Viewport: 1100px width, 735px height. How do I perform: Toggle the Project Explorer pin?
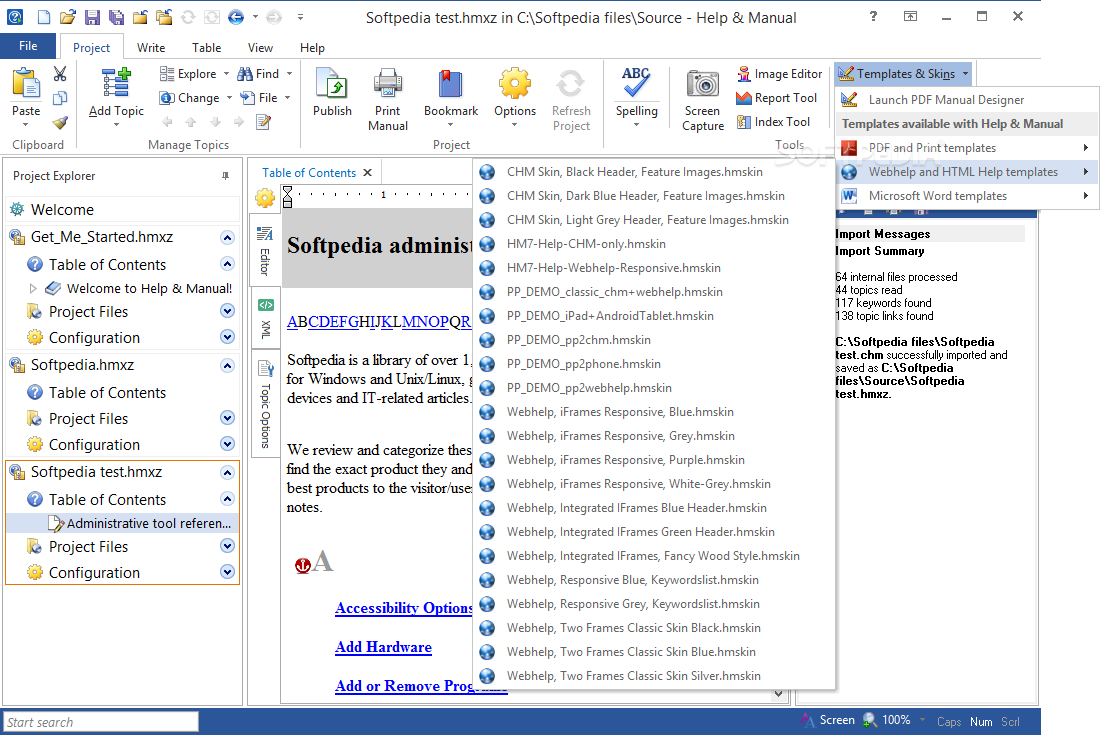(225, 176)
